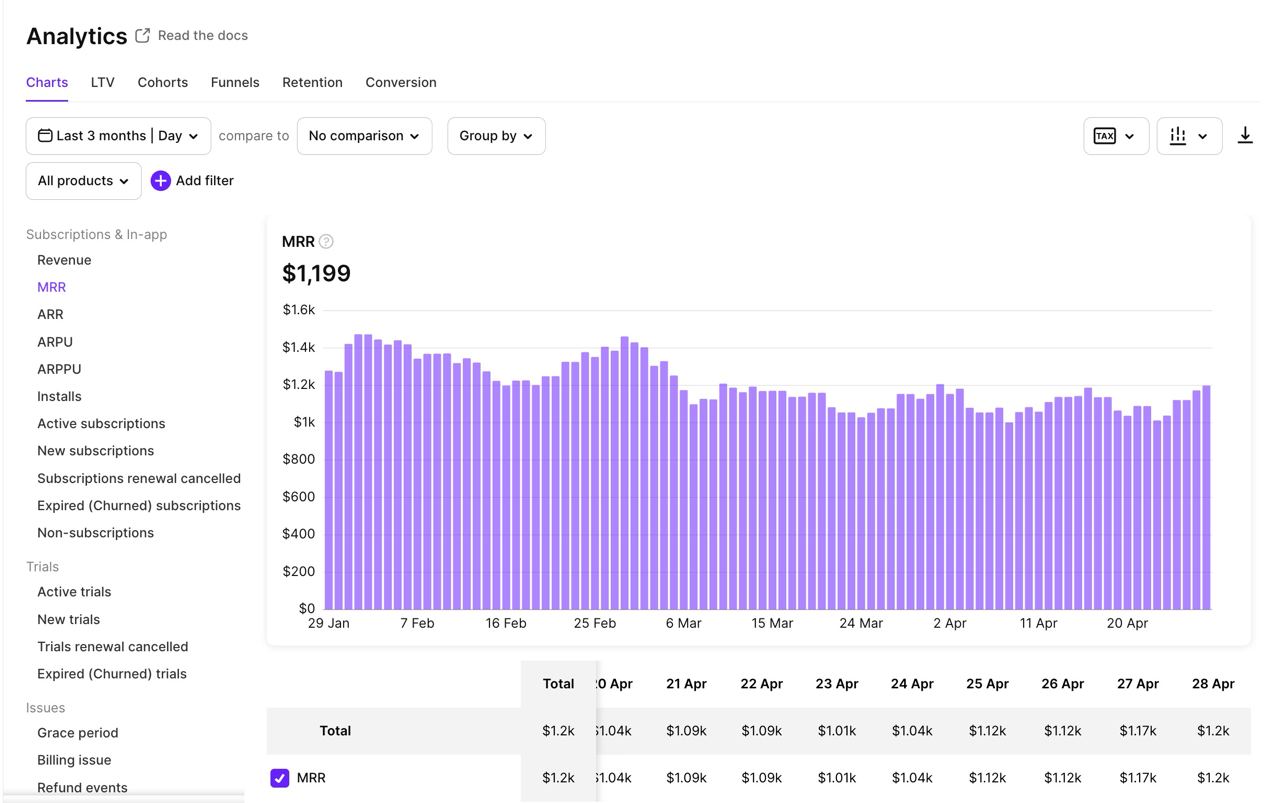Go to the Funnels tab
The image size is (1280, 803).
coord(235,82)
